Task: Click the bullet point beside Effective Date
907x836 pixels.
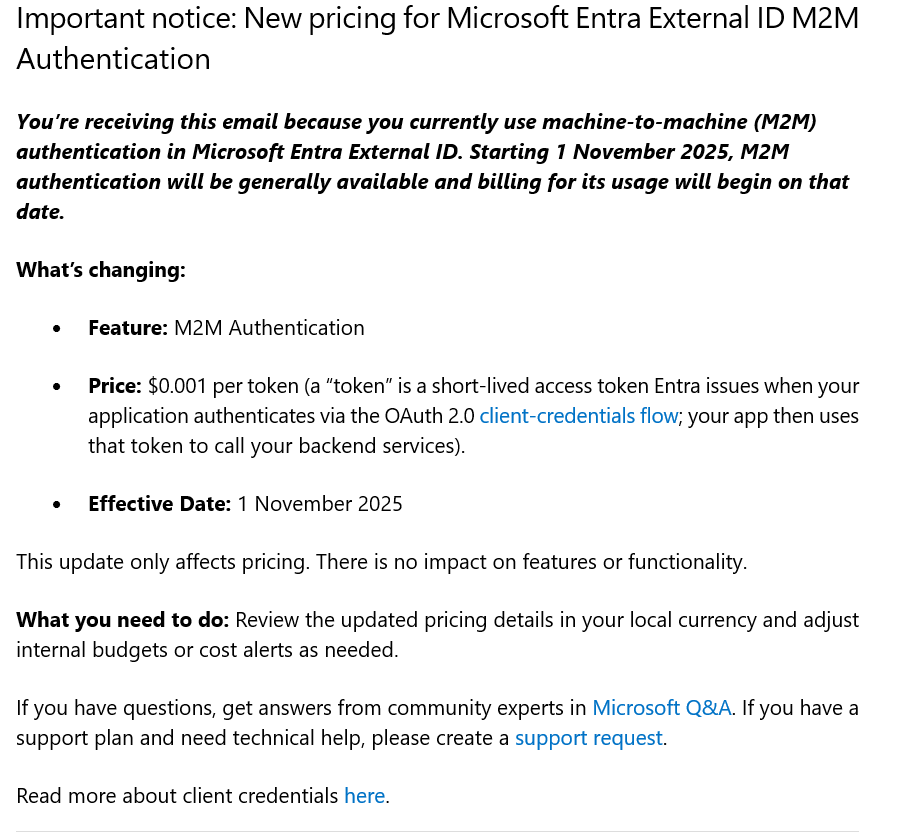Action: (57, 505)
